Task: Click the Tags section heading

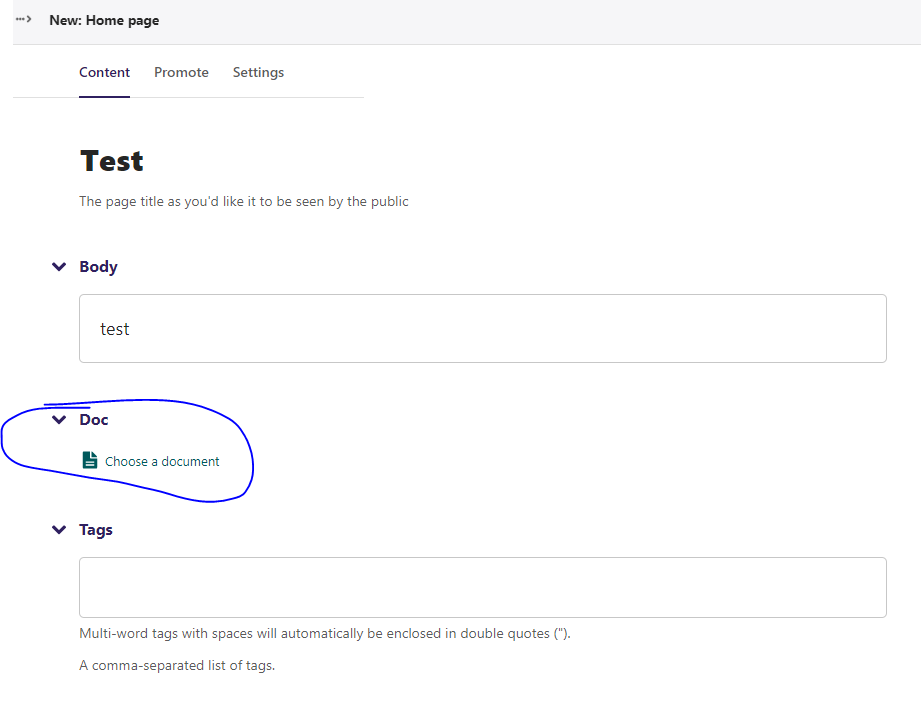Action: tap(96, 530)
